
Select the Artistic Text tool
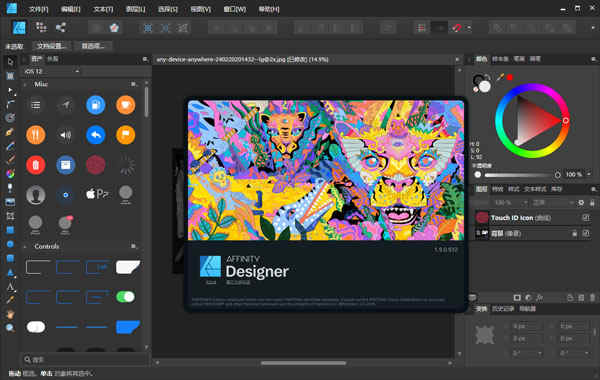(10, 286)
